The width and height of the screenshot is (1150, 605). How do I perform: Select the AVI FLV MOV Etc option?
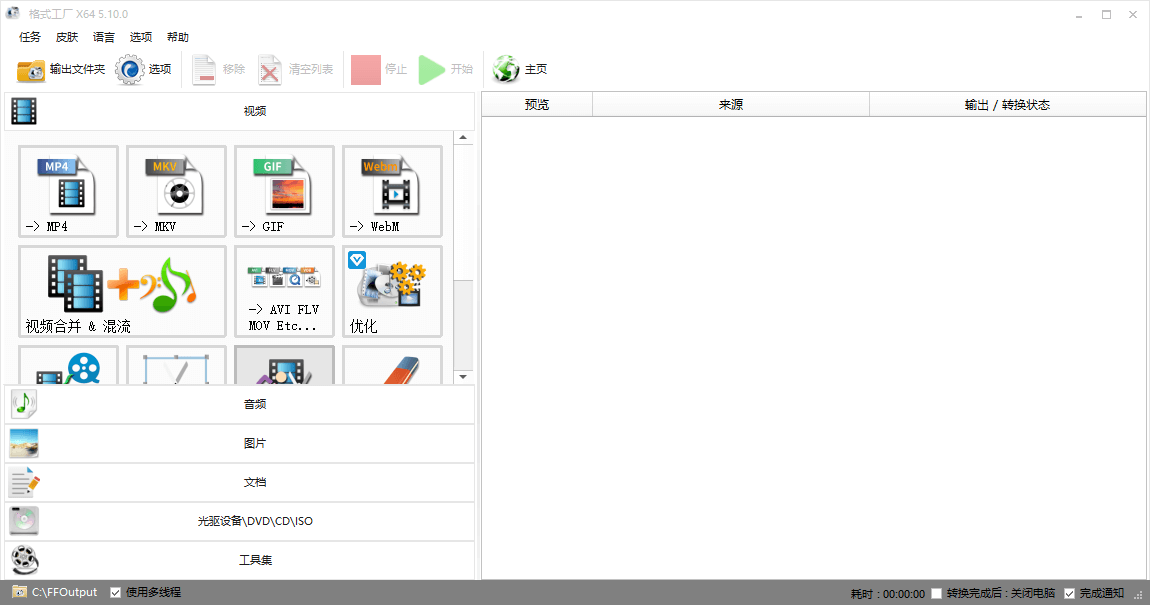tap(284, 291)
